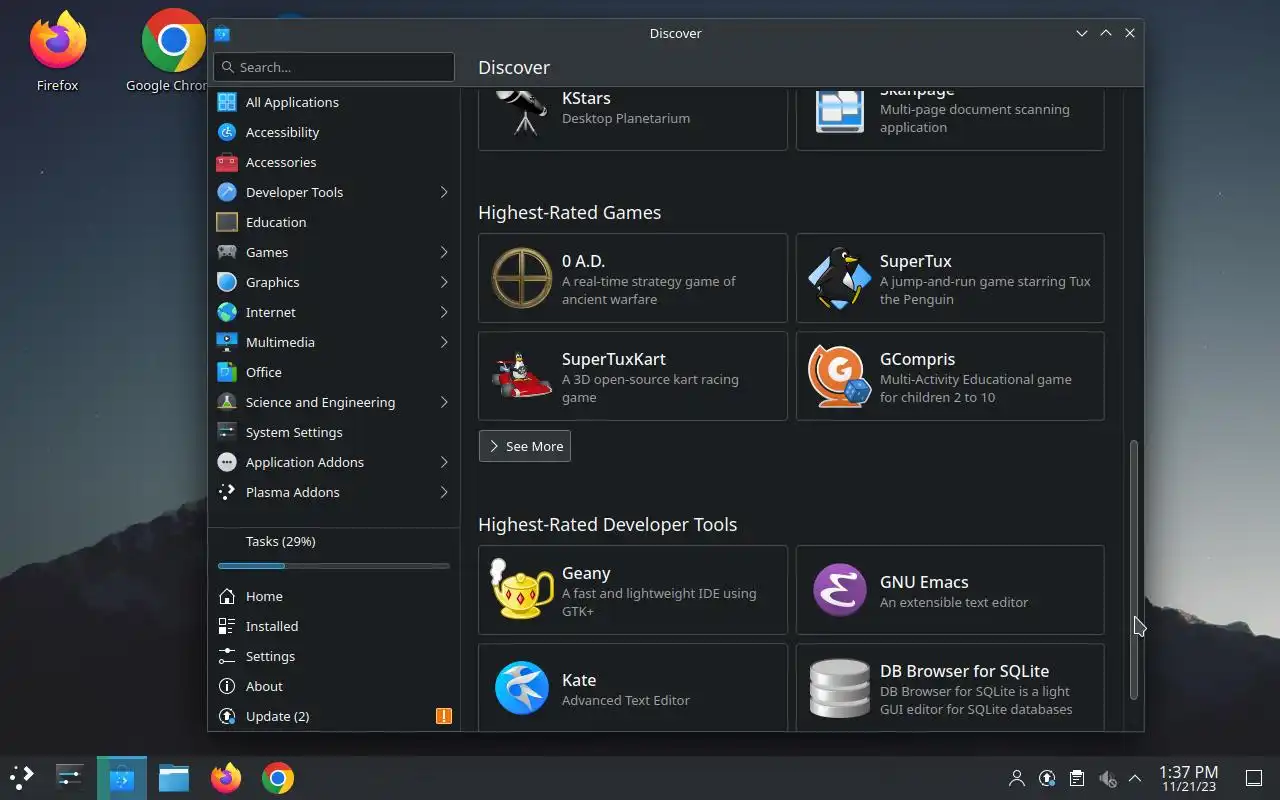Click the Skanpage scanner icon

pos(839,110)
